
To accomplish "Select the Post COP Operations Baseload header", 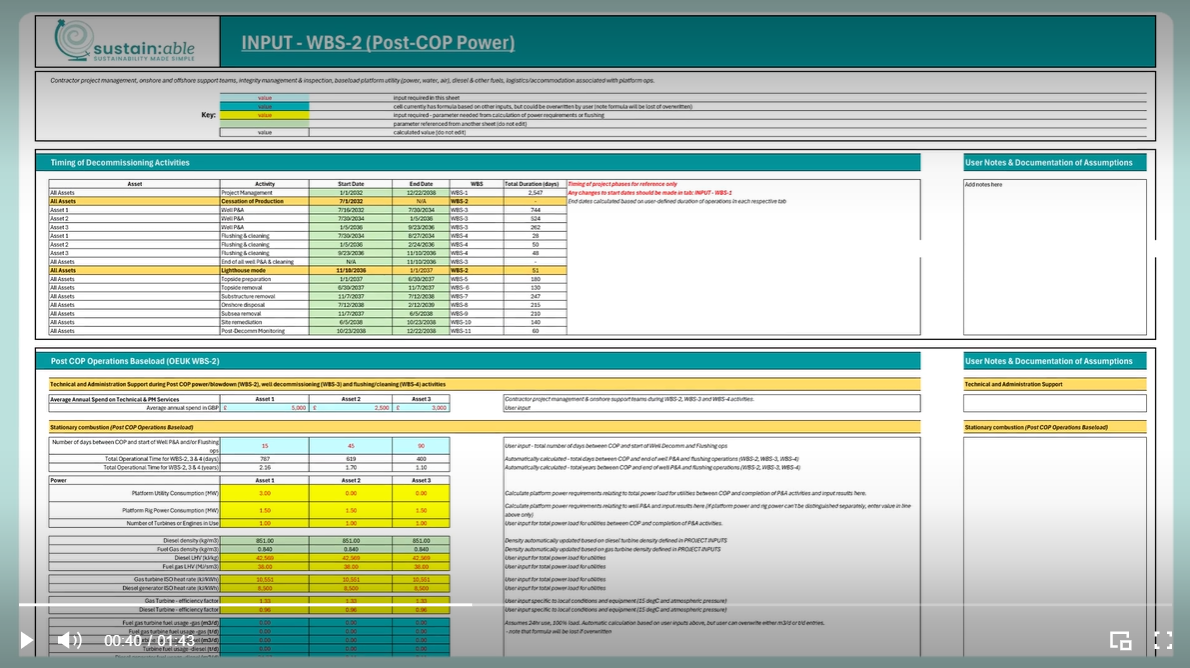I will (478, 361).
